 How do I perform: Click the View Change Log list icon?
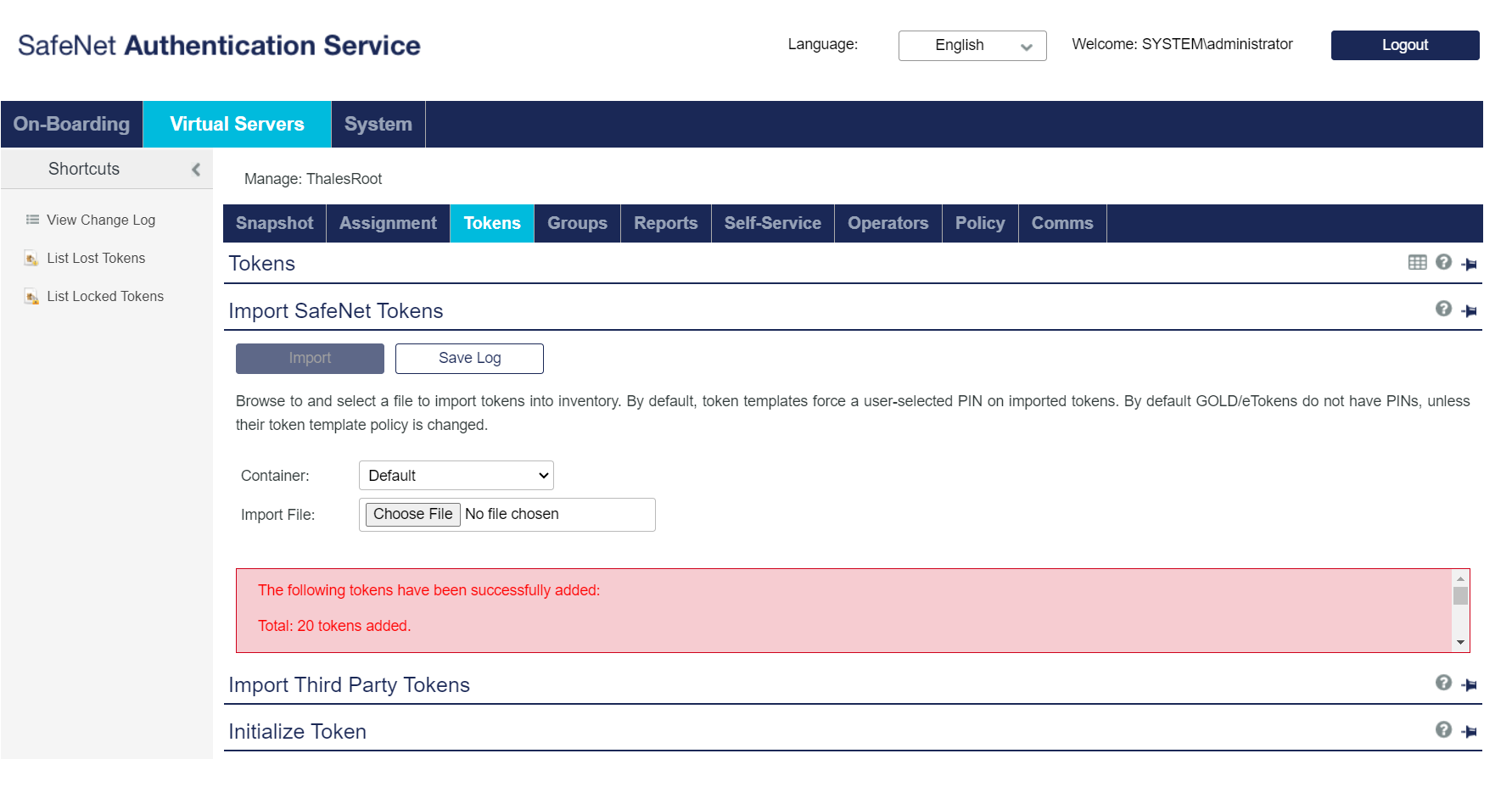pyautogui.click(x=31, y=220)
